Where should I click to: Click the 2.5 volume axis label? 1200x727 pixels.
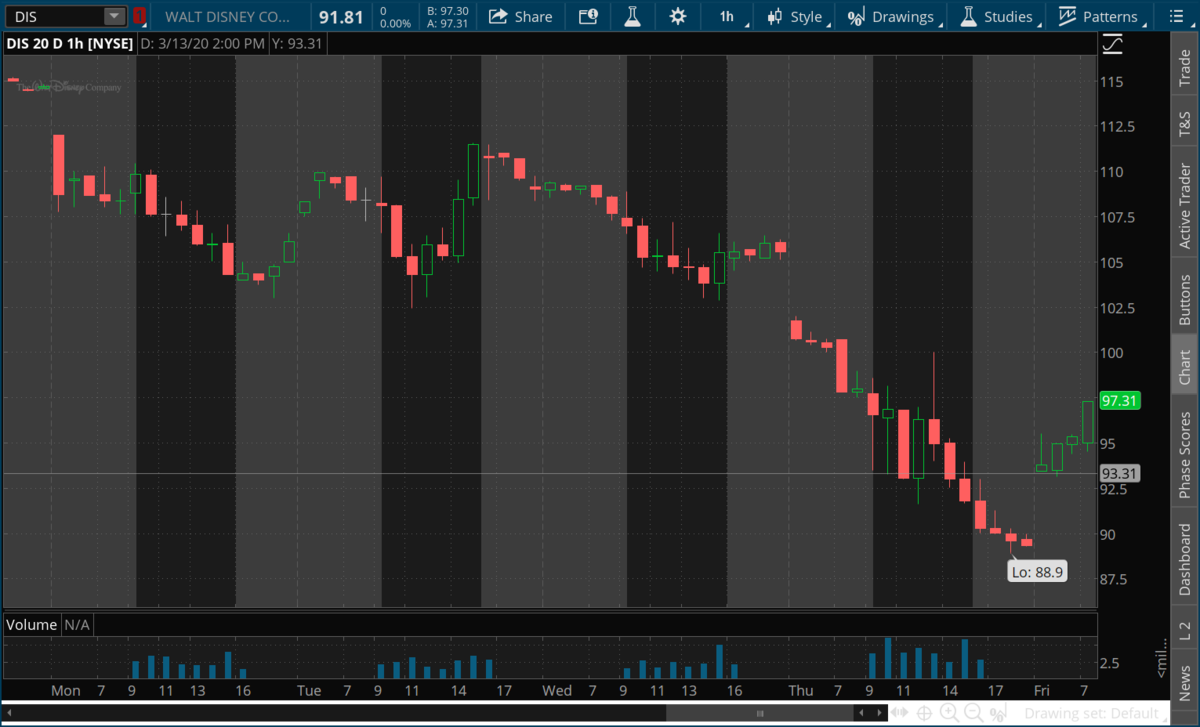point(1110,663)
